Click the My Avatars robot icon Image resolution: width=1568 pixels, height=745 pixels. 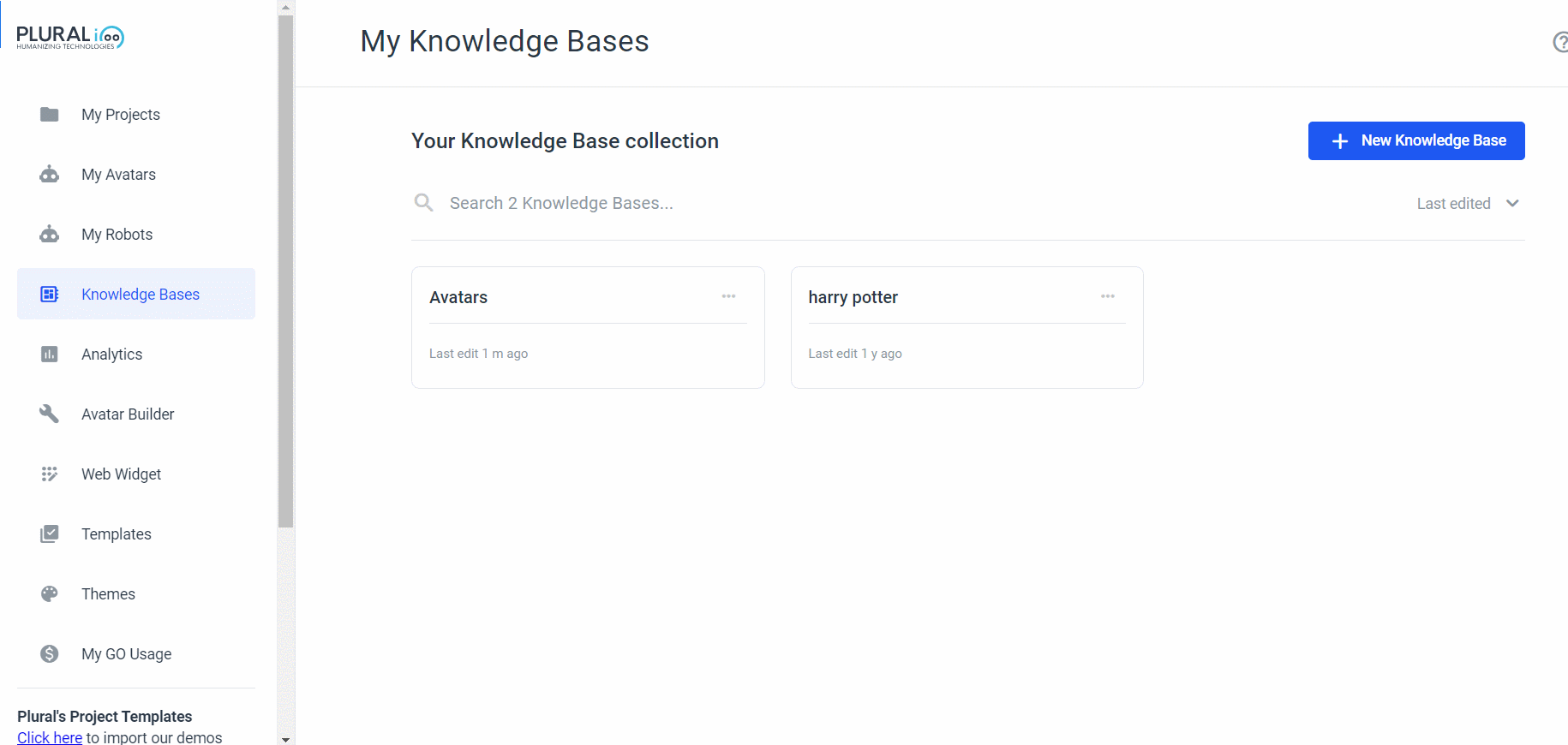click(x=50, y=174)
